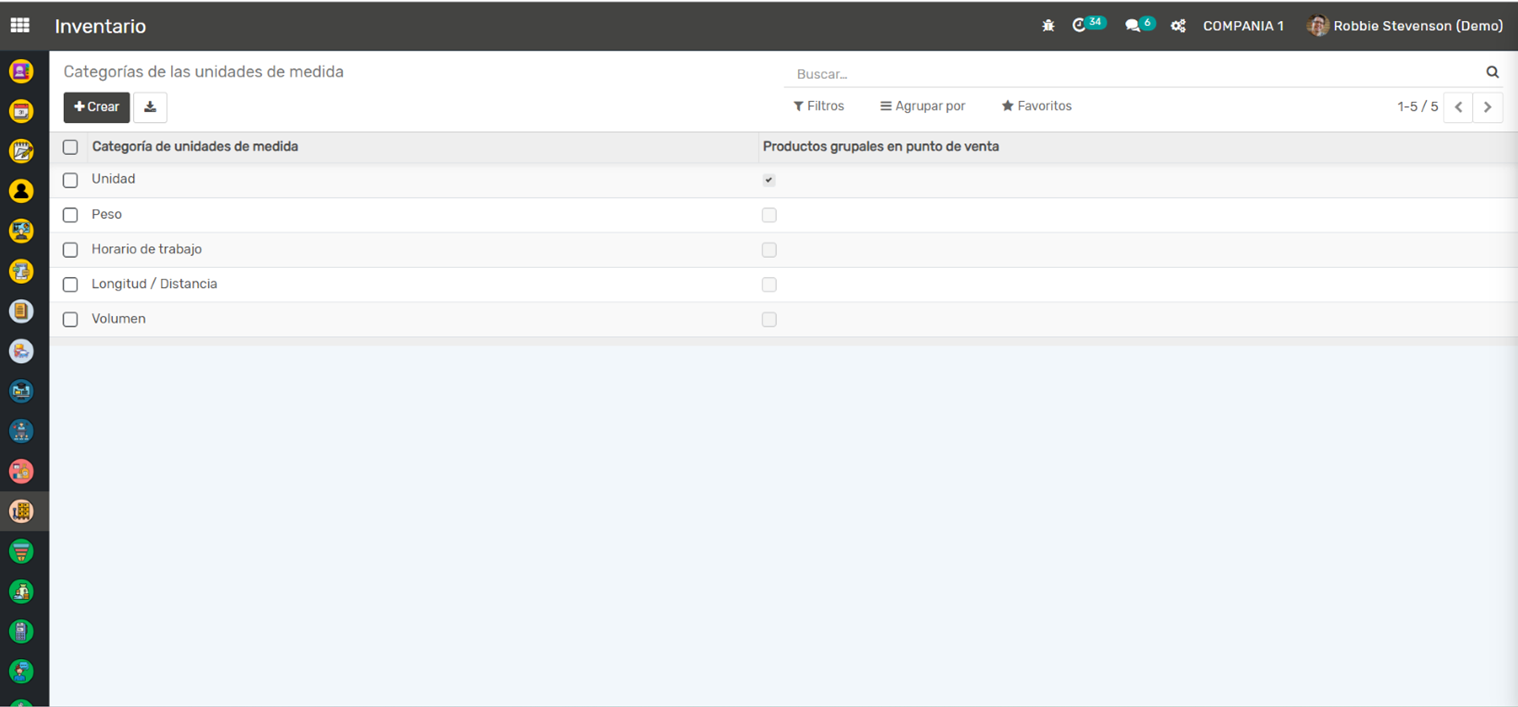Click the download export icon button
The image size is (1518, 707).
150,107
